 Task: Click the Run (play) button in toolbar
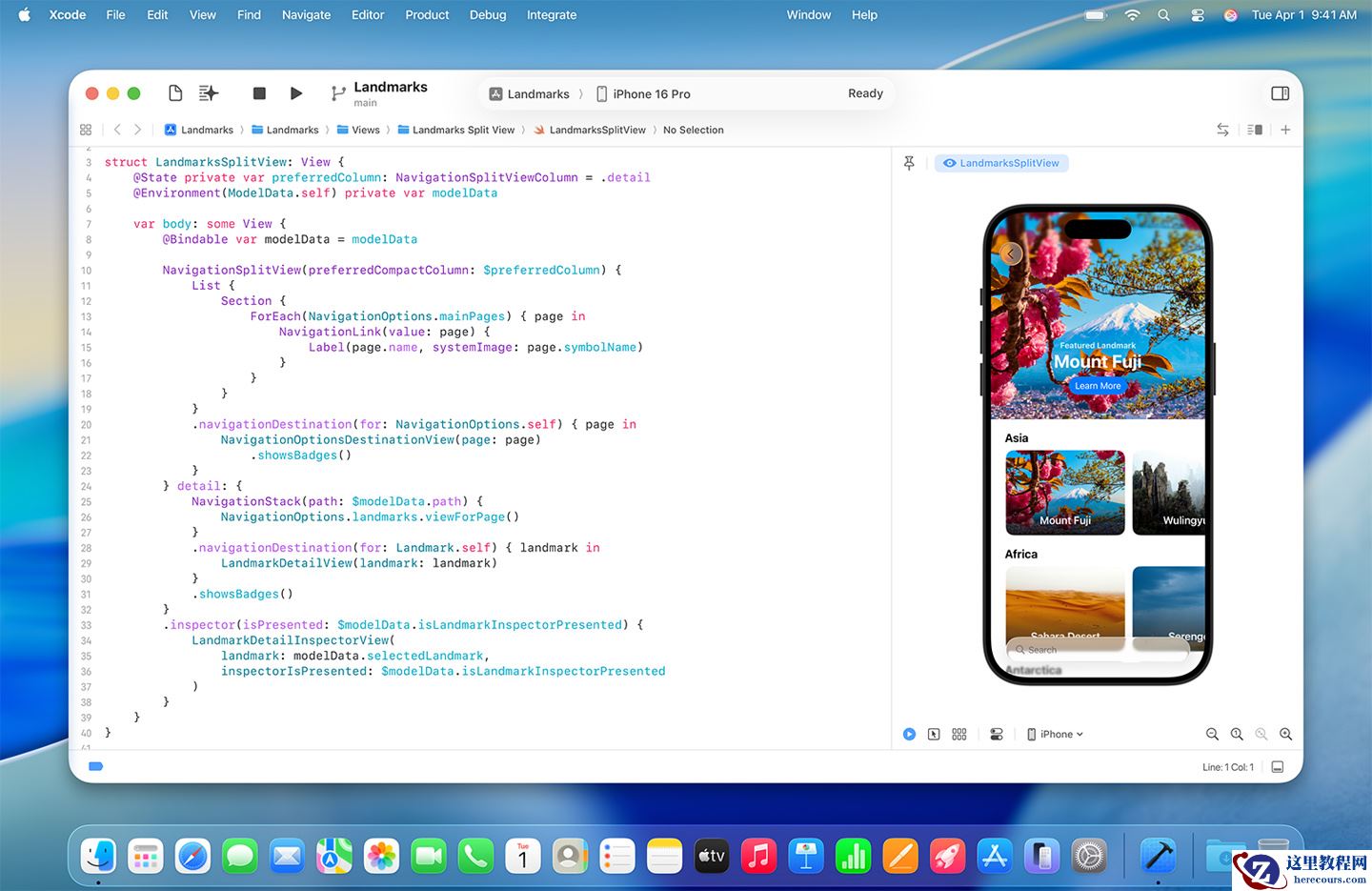296,93
